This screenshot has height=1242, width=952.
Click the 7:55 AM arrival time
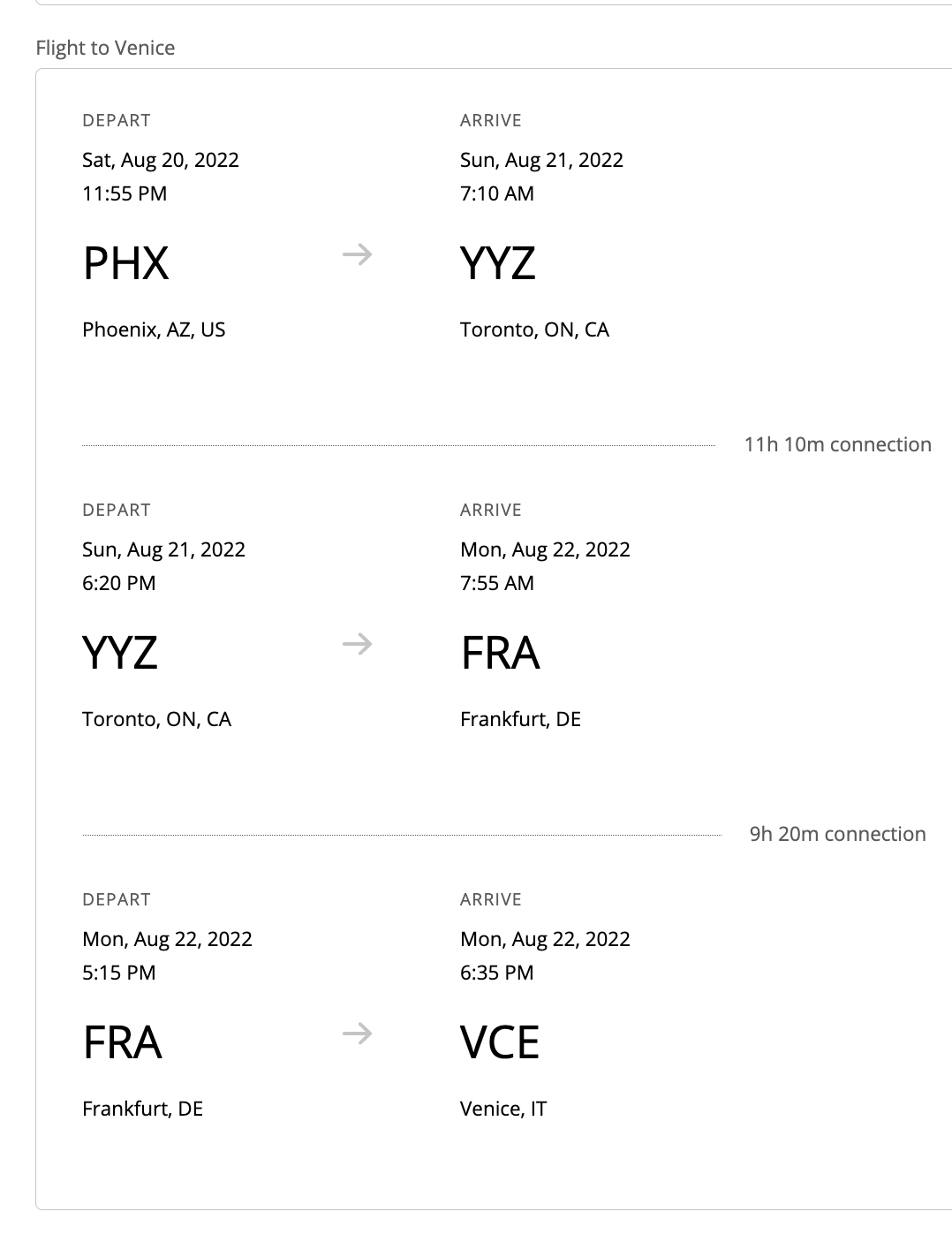[x=497, y=583]
